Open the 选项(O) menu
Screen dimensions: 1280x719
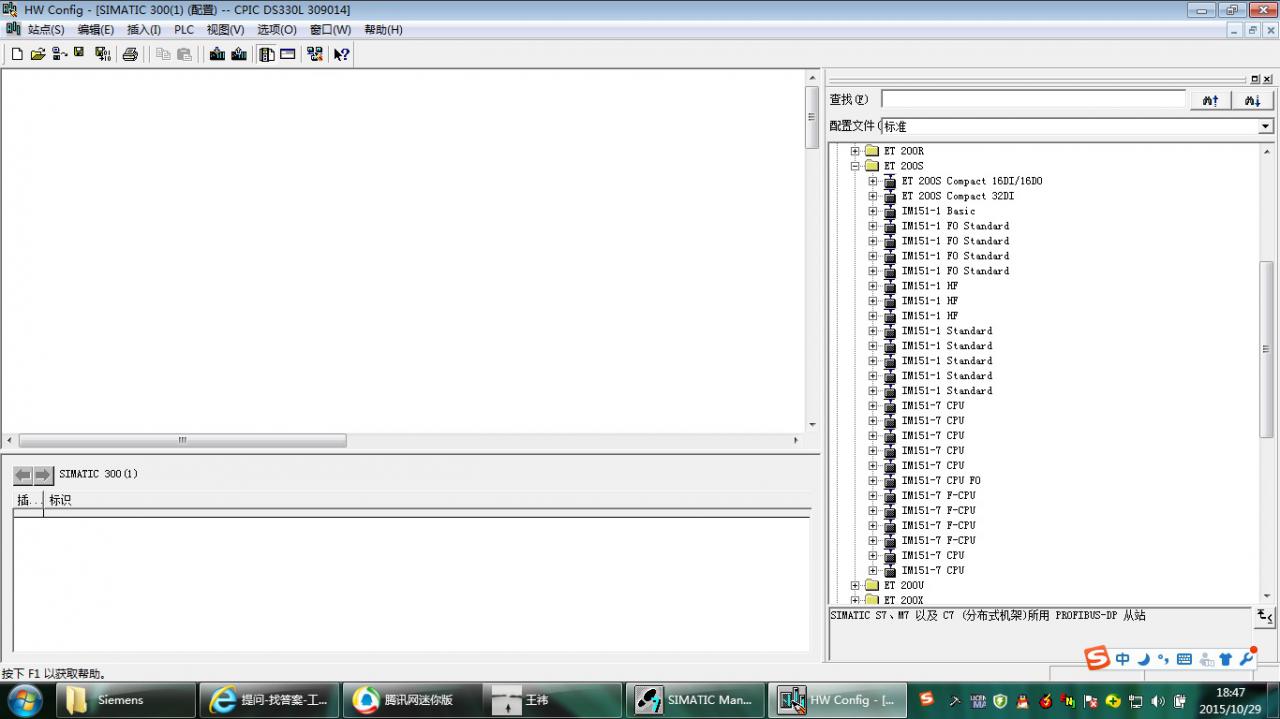[277, 30]
